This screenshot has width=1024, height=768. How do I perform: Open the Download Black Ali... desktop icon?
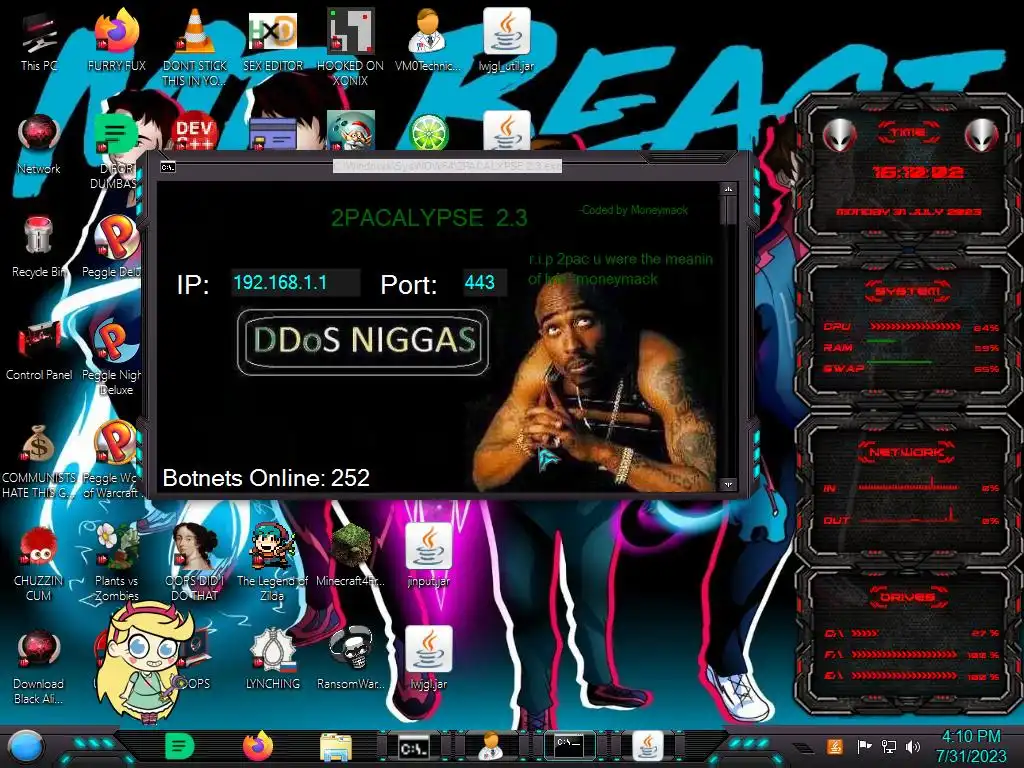tap(39, 666)
